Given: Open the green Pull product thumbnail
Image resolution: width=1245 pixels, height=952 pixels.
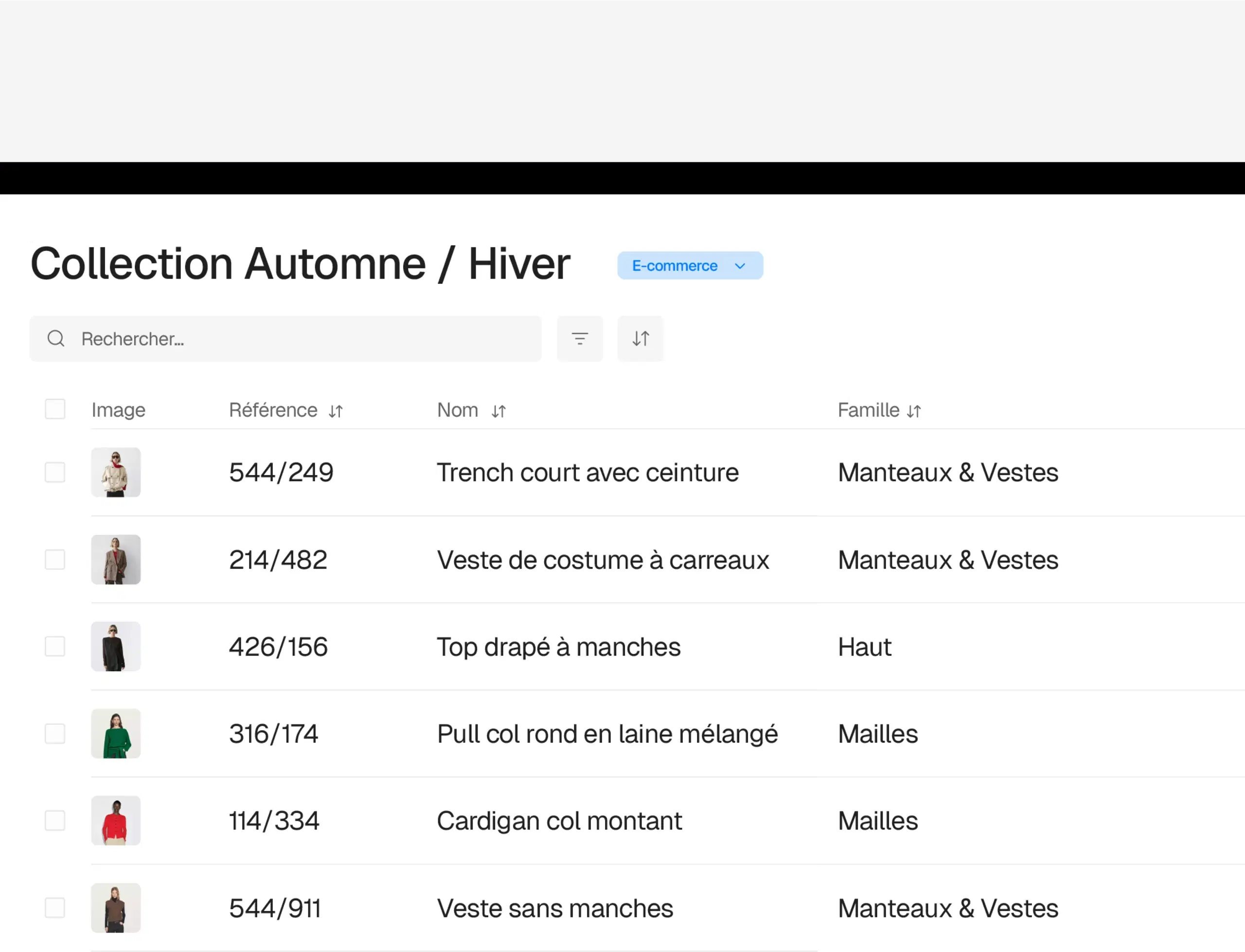Looking at the screenshot, I should click(116, 734).
